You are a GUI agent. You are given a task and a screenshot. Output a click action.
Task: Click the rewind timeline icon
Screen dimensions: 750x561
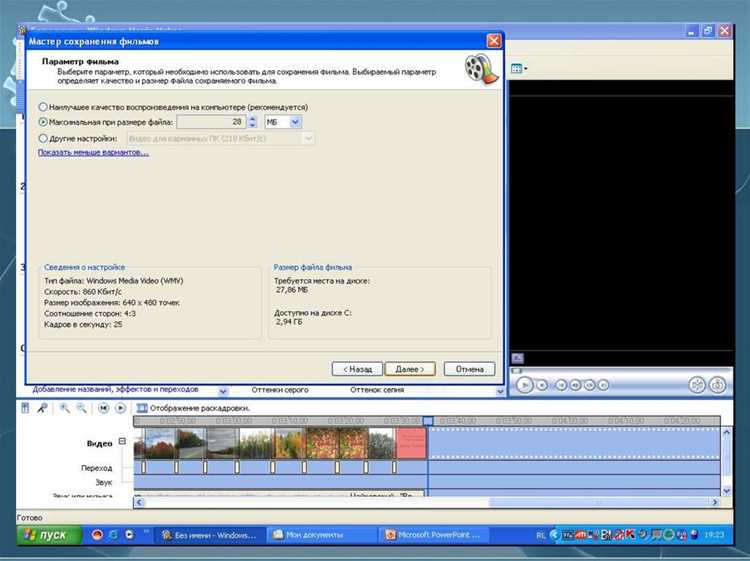(x=103, y=408)
